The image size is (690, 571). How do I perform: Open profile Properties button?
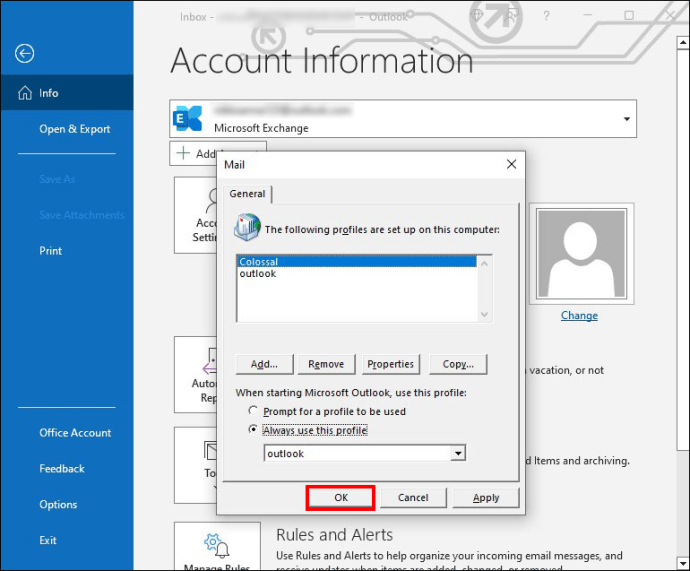tap(391, 364)
